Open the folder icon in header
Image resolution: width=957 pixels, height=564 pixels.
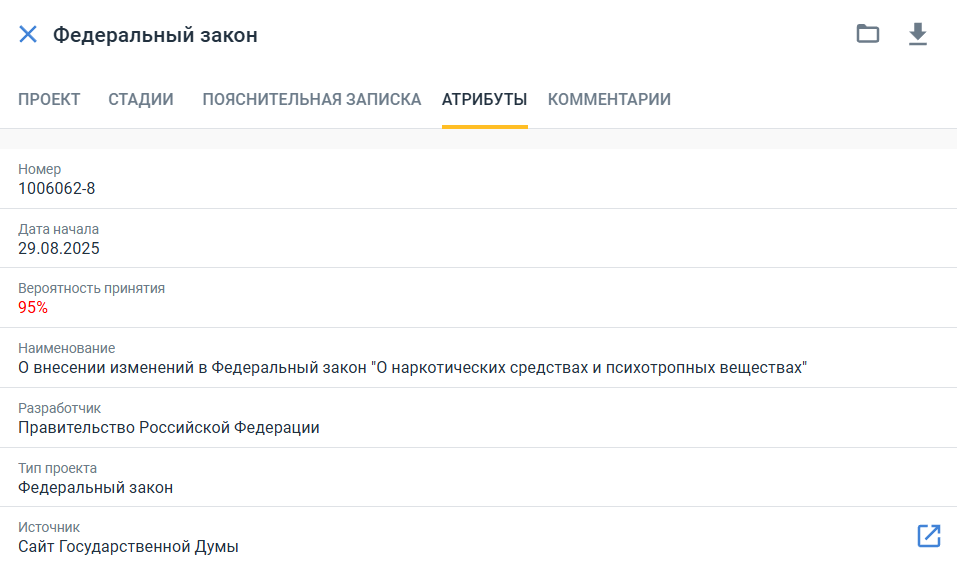867,34
